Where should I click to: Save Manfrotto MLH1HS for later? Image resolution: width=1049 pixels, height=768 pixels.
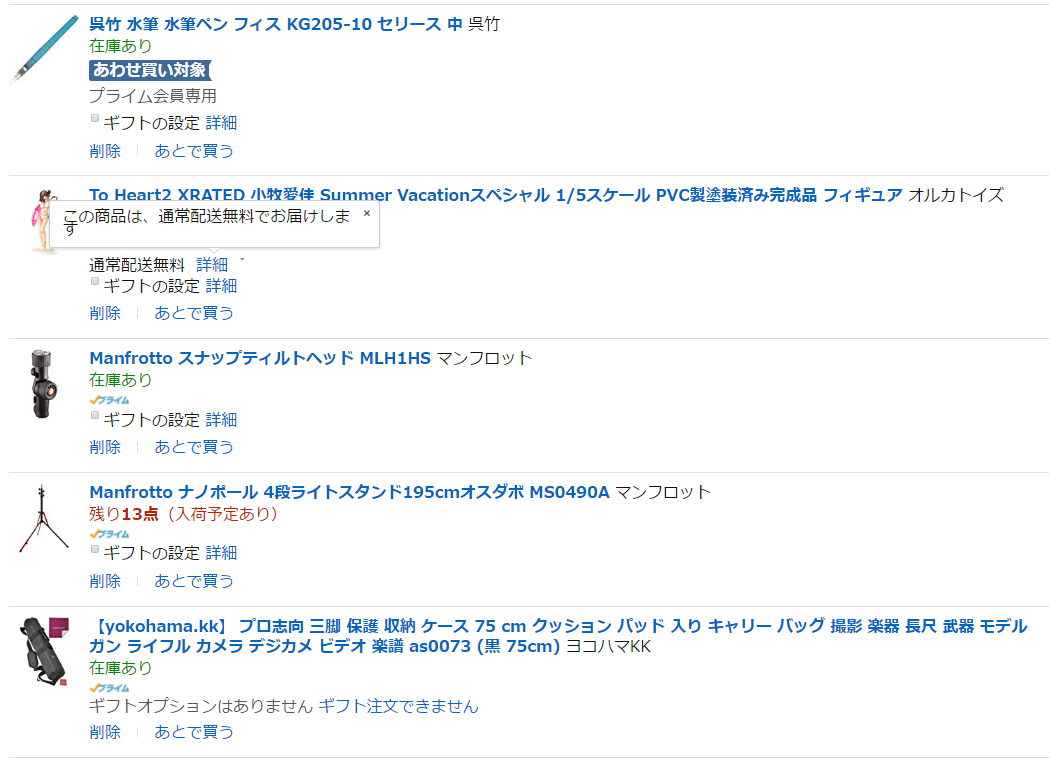pyautogui.click(x=194, y=447)
